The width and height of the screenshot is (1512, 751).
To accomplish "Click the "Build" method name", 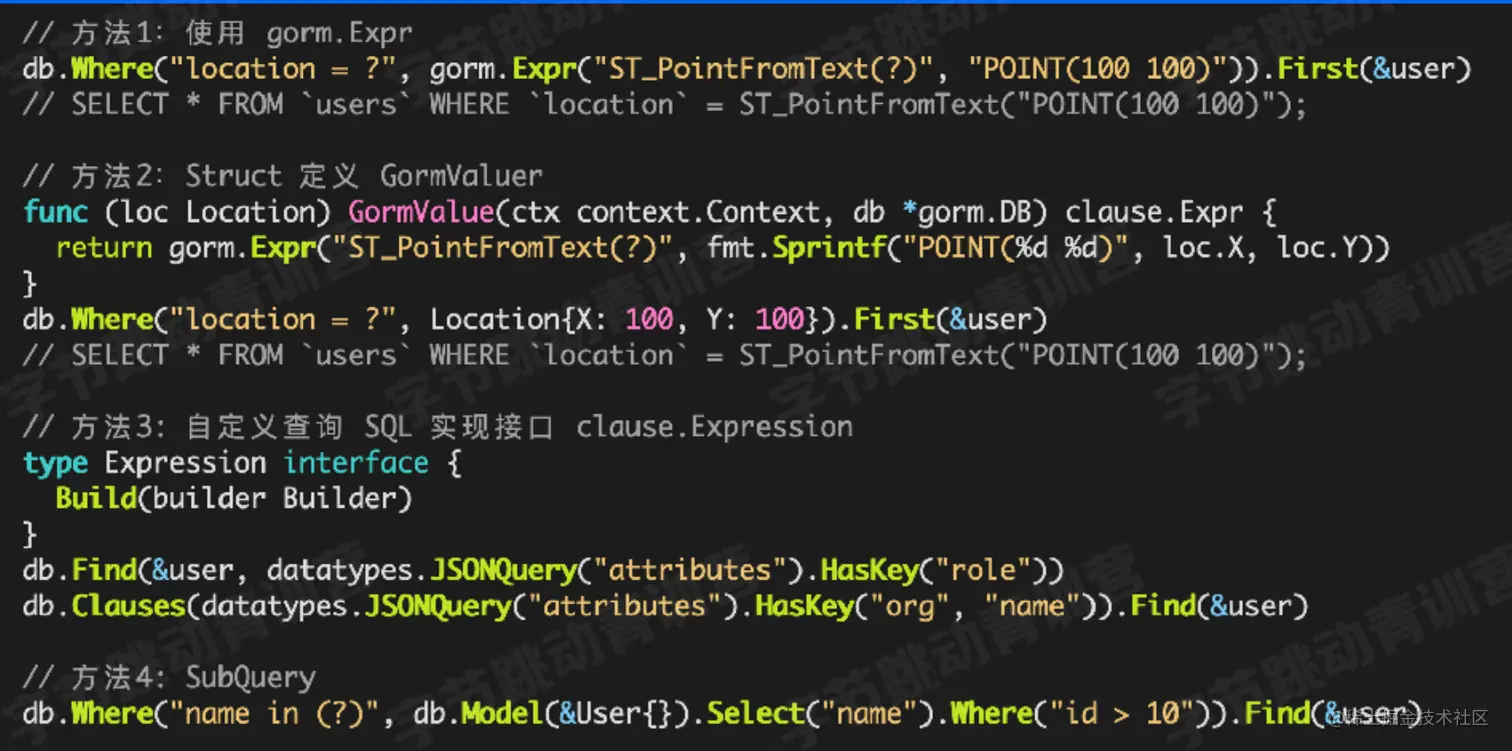I will click(96, 498).
